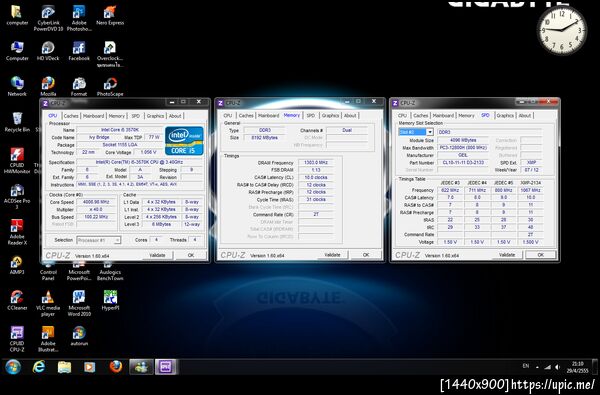Select the Network desktop icon
600x395 pixels.
point(17,86)
